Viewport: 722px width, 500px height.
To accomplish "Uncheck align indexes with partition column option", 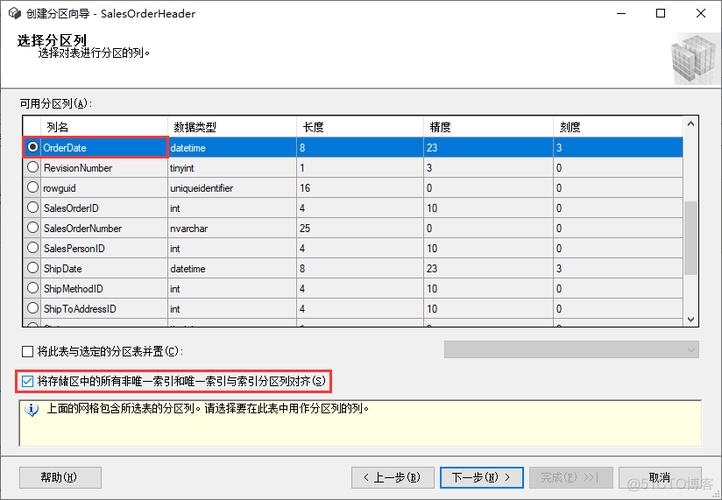I will (x=28, y=381).
